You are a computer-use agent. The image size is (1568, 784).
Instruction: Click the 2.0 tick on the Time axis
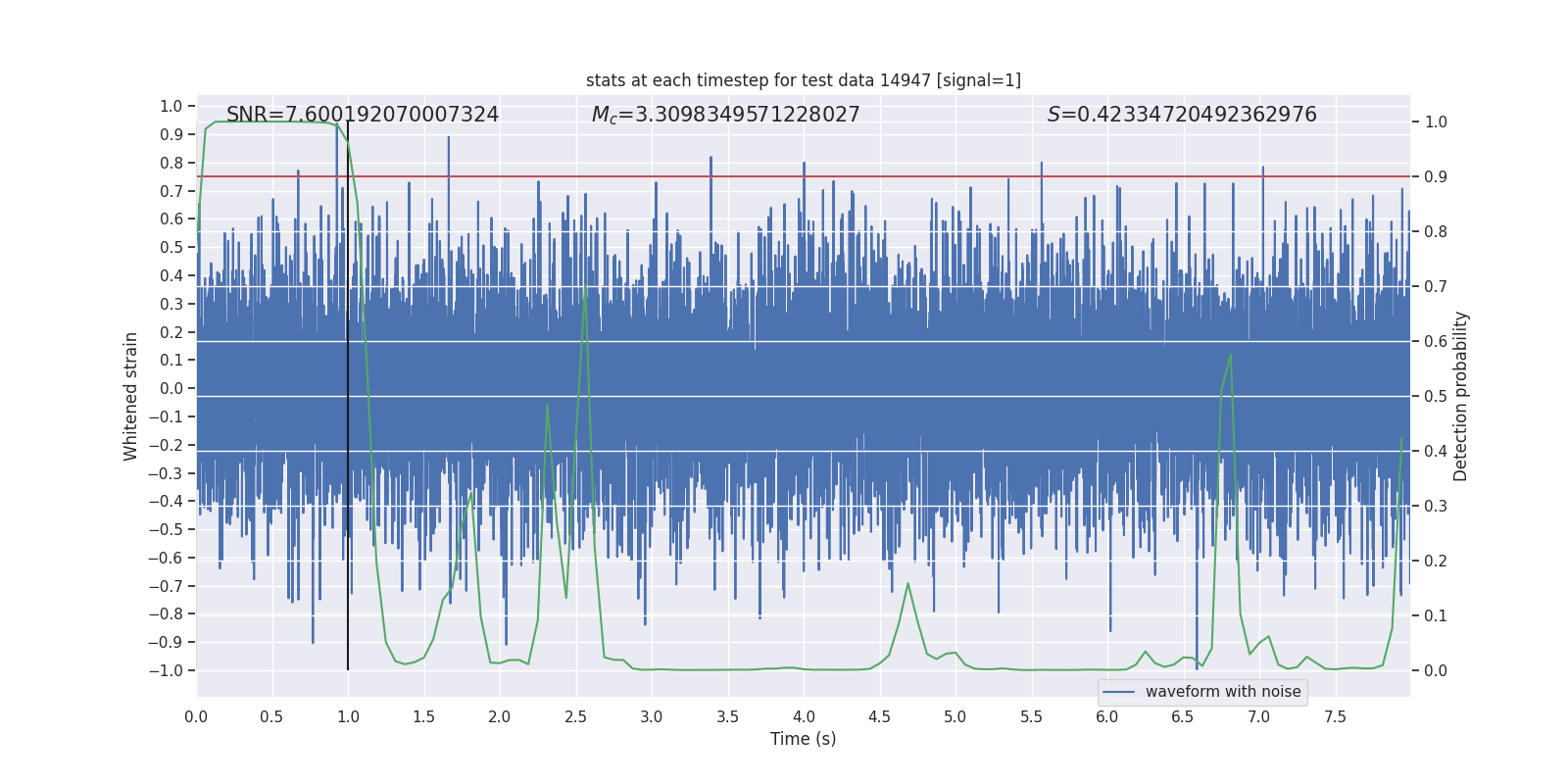[500, 717]
